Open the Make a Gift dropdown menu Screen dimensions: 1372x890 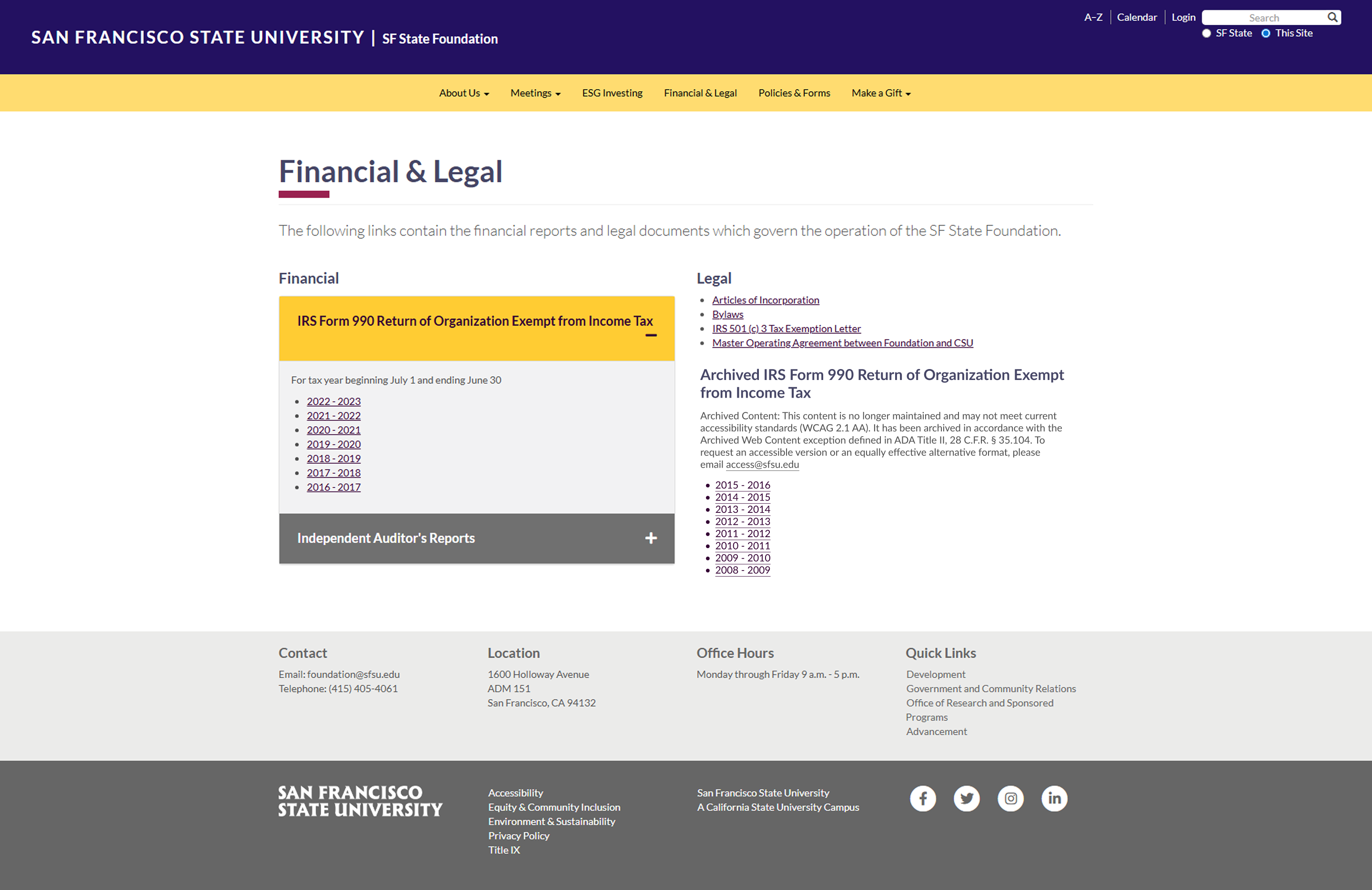point(881,93)
